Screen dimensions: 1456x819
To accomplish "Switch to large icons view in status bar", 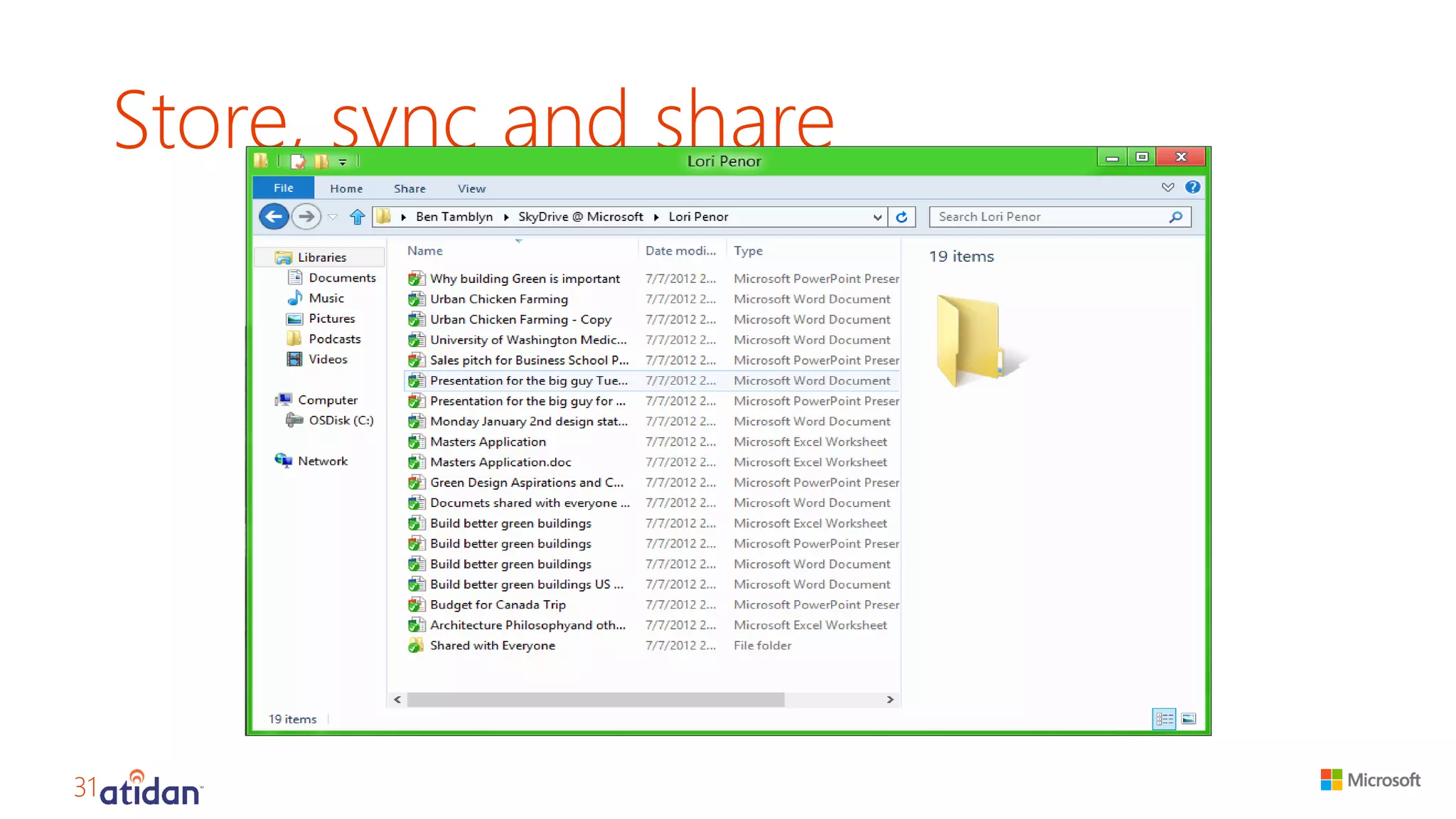I will 1188,719.
